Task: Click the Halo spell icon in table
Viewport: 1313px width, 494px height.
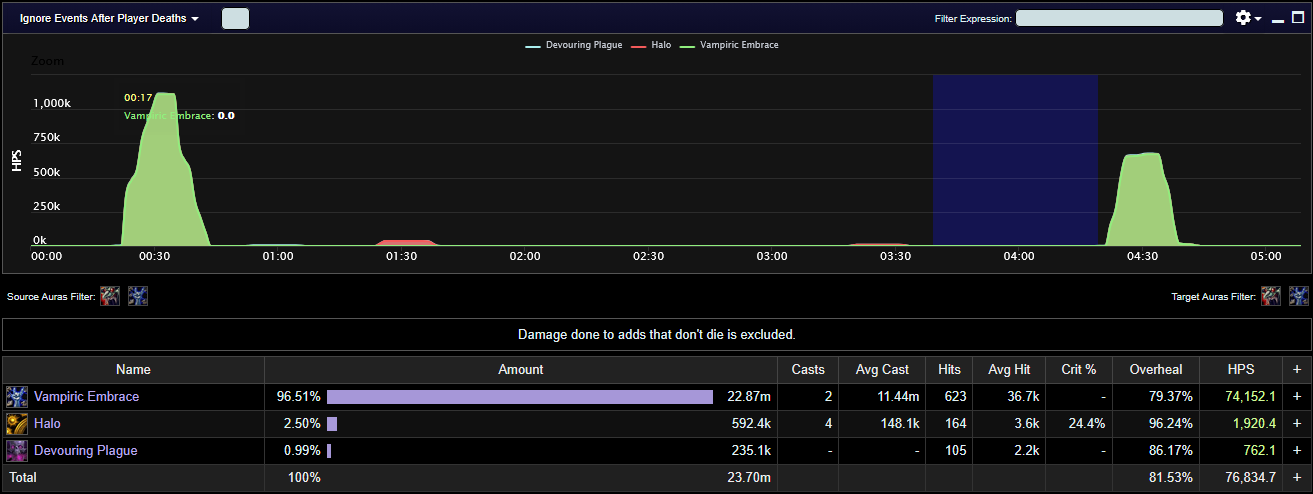Action: point(16,424)
